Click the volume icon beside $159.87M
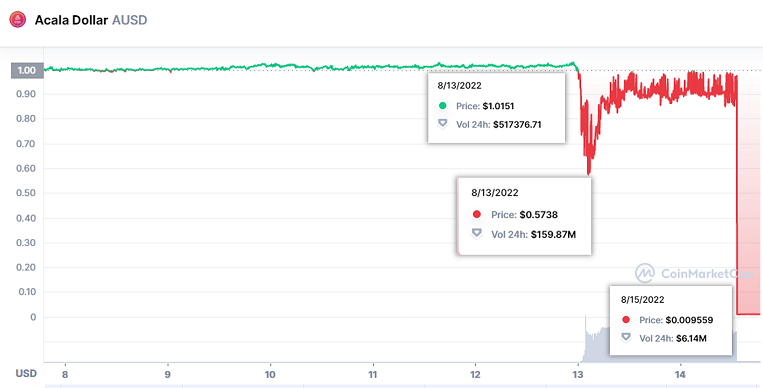The image size is (763, 388). [477, 234]
